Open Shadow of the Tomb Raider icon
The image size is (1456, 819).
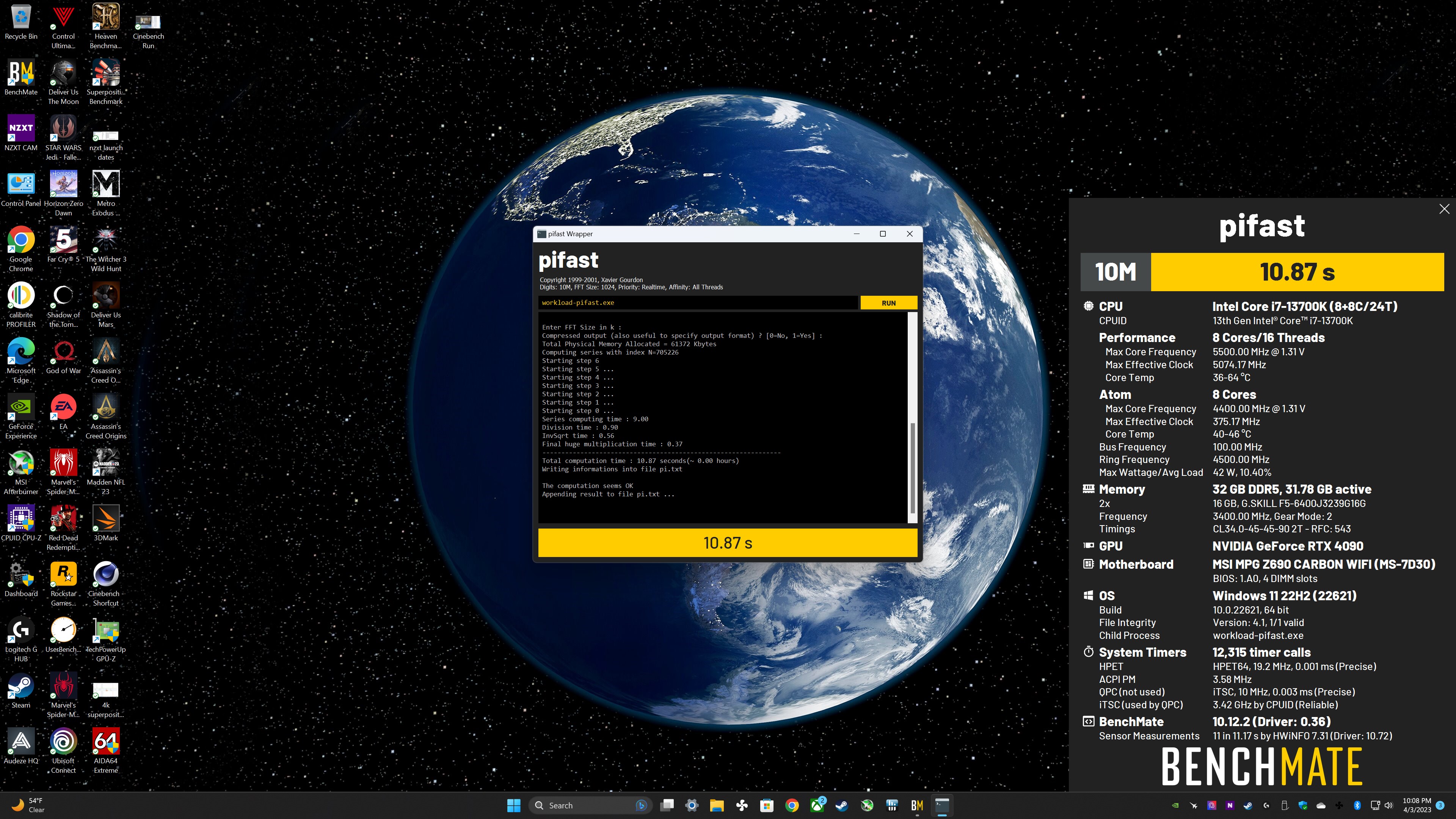coord(63,305)
